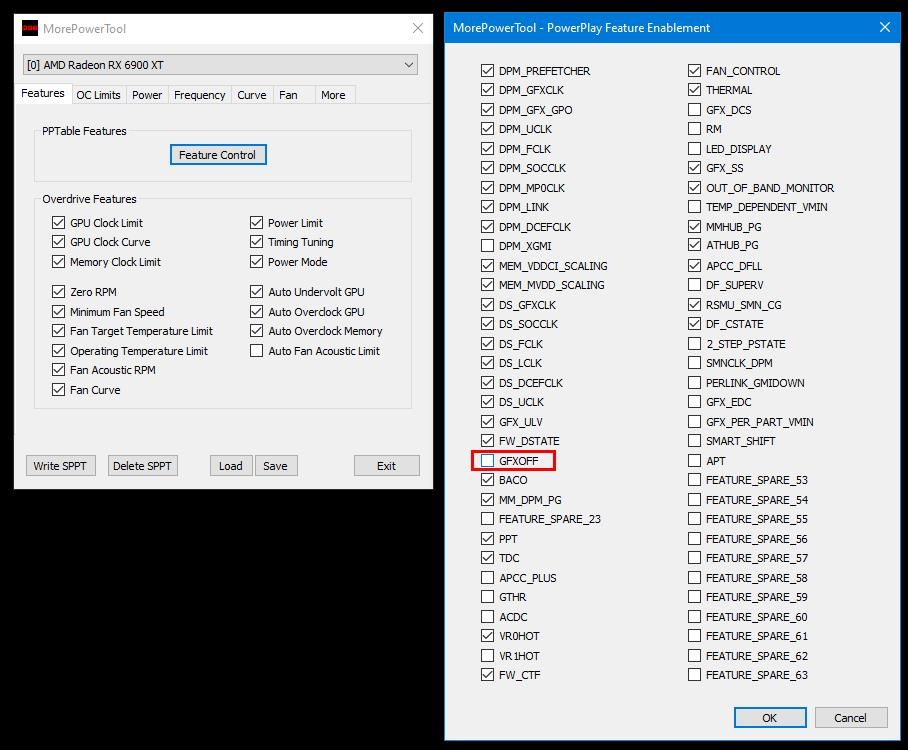Viewport: 908px width, 750px height.
Task: Enable Auto Fan Acoustic Limit
Action: pyautogui.click(x=257, y=350)
